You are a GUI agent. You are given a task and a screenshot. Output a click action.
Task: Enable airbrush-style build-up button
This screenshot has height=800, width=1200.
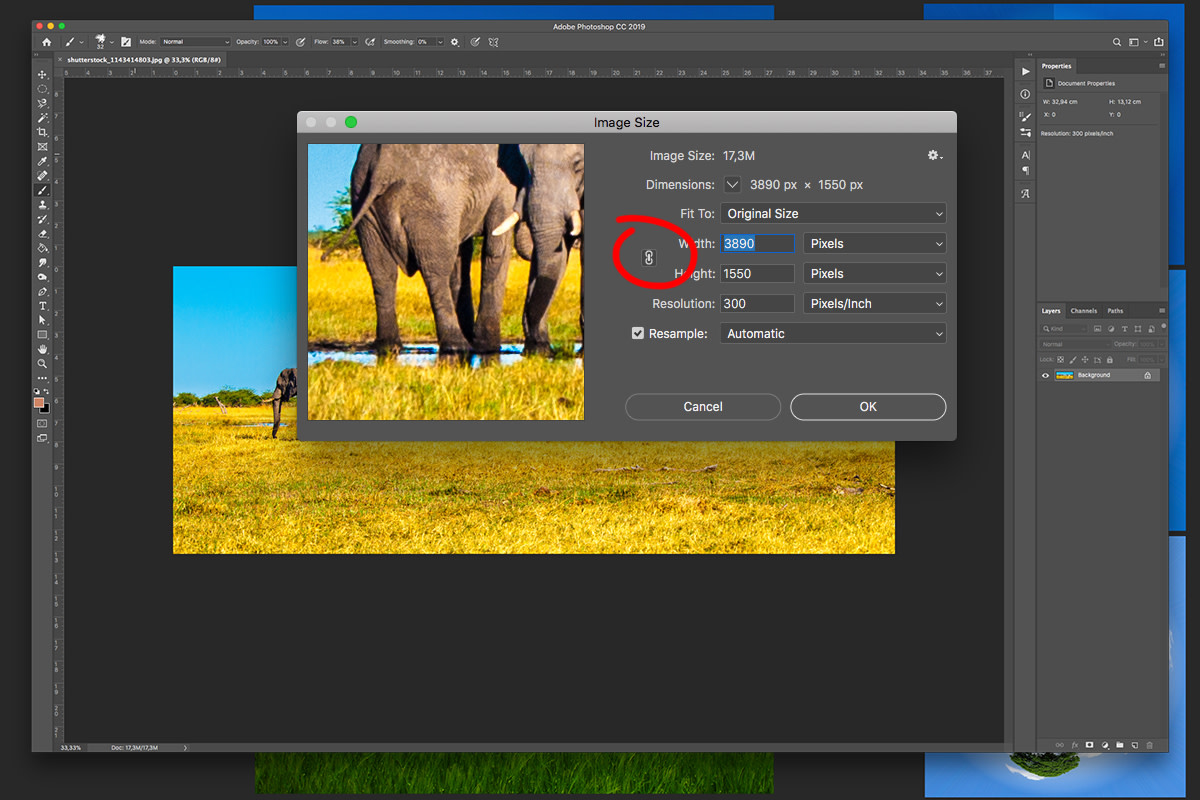click(370, 42)
